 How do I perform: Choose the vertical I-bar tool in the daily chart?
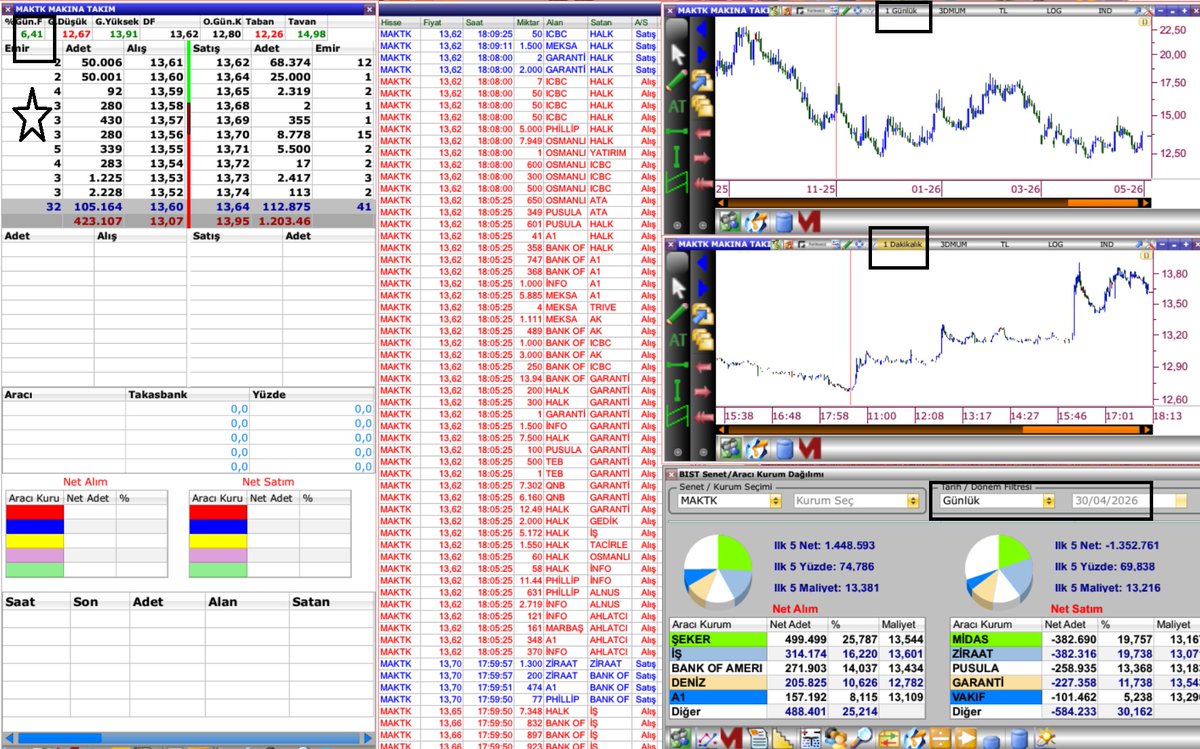[x=676, y=156]
